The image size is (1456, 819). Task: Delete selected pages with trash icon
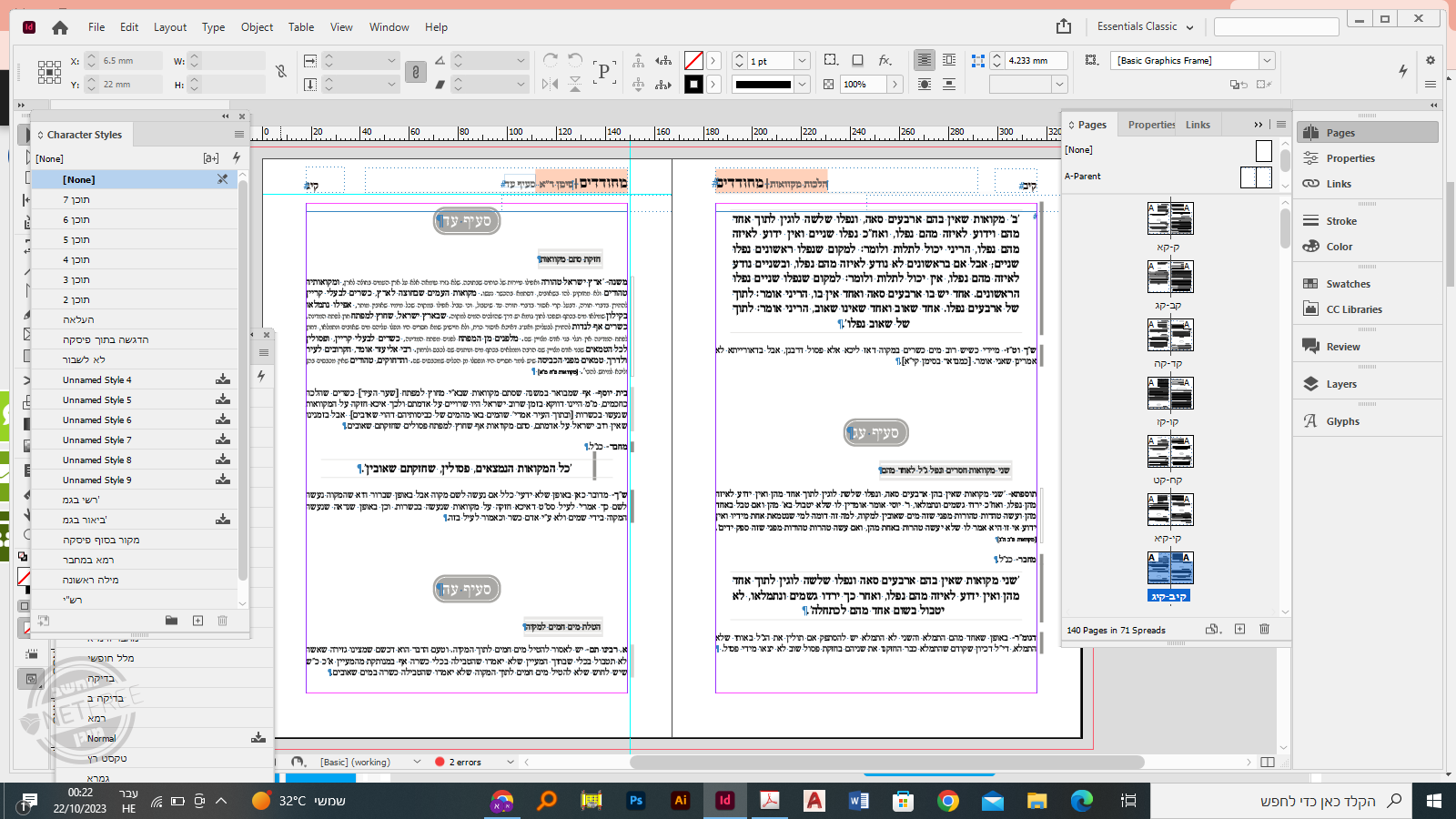[1264, 629]
